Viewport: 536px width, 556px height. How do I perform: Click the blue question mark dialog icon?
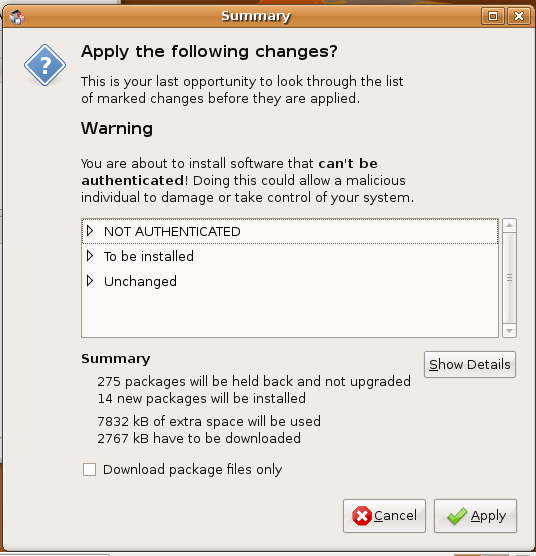45,65
